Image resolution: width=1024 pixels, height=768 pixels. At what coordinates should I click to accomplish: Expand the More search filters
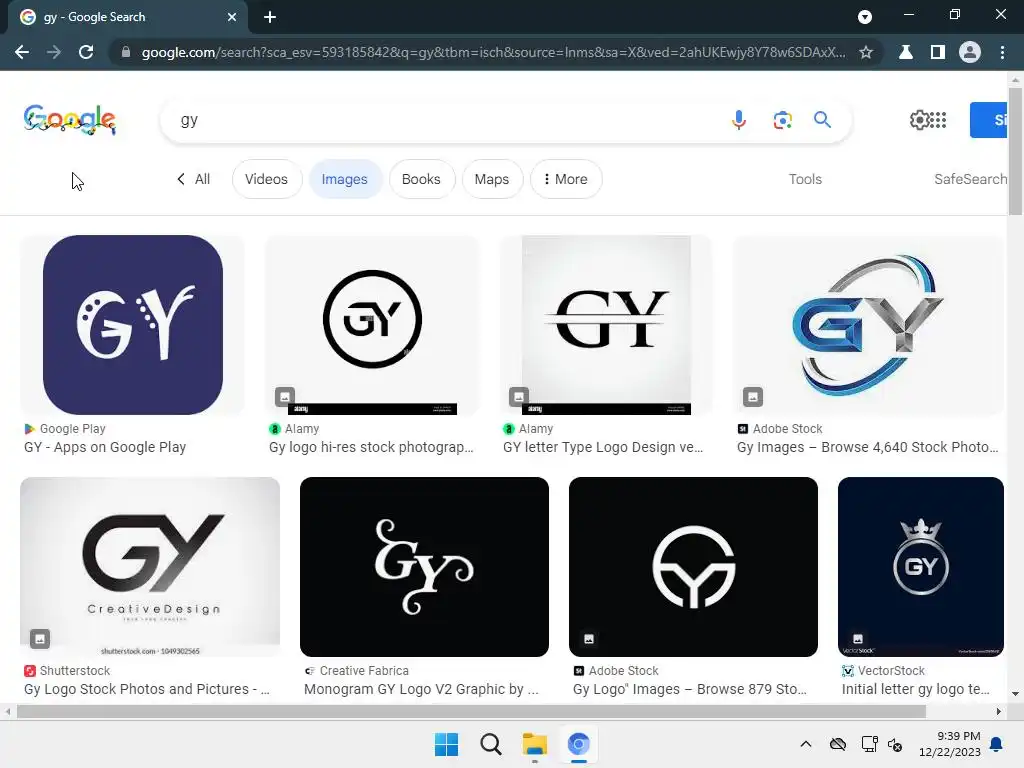pyautogui.click(x=566, y=179)
